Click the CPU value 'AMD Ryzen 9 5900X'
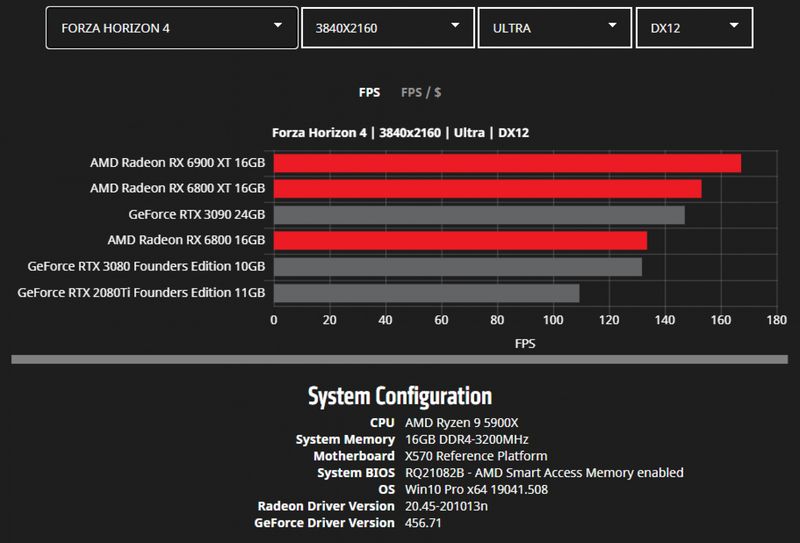Image resolution: width=800 pixels, height=543 pixels. pos(462,423)
